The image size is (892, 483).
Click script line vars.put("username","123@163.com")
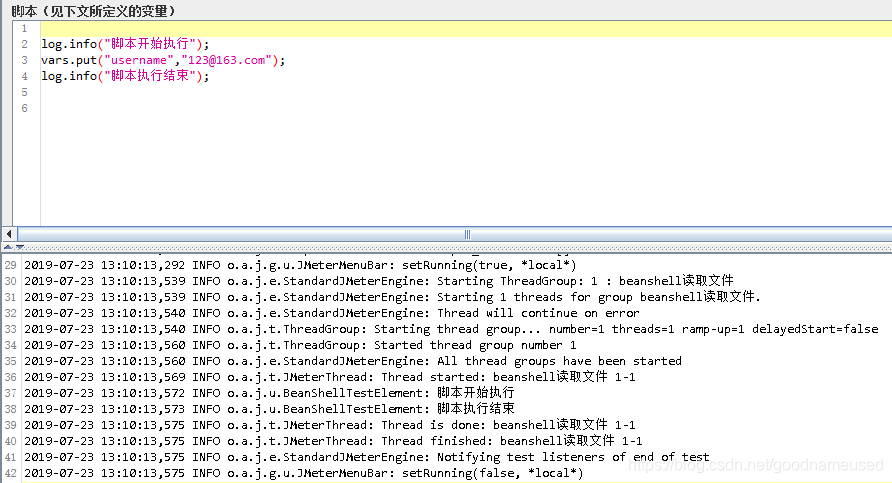(163, 60)
